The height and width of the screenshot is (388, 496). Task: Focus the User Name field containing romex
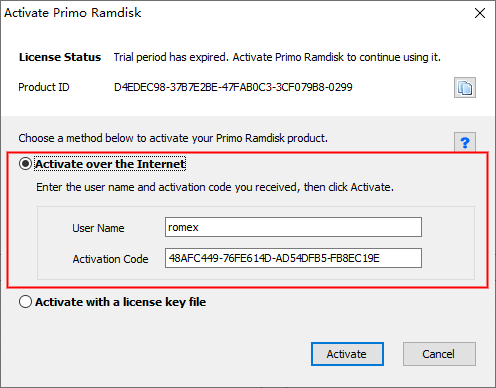pos(293,227)
